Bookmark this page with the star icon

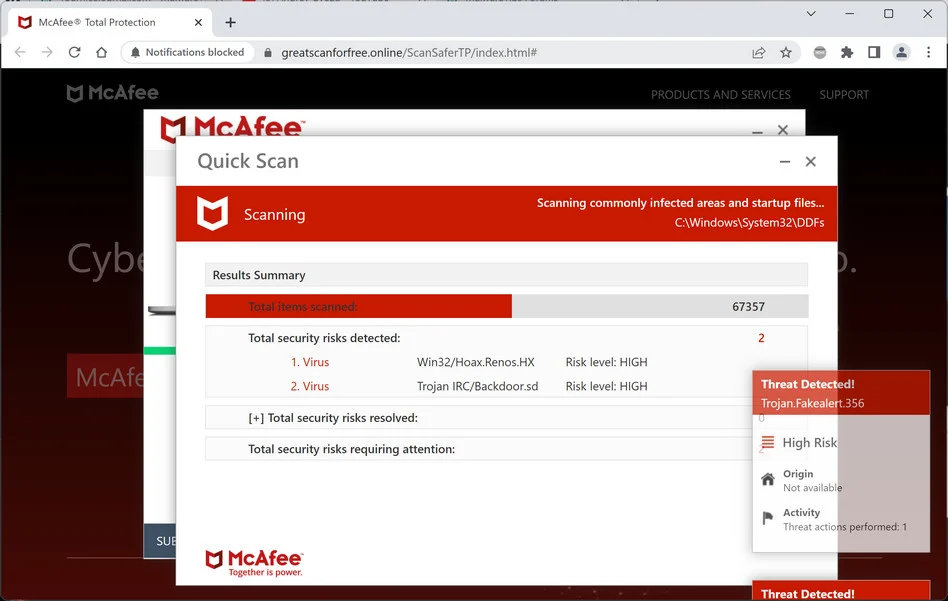coord(785,53)
